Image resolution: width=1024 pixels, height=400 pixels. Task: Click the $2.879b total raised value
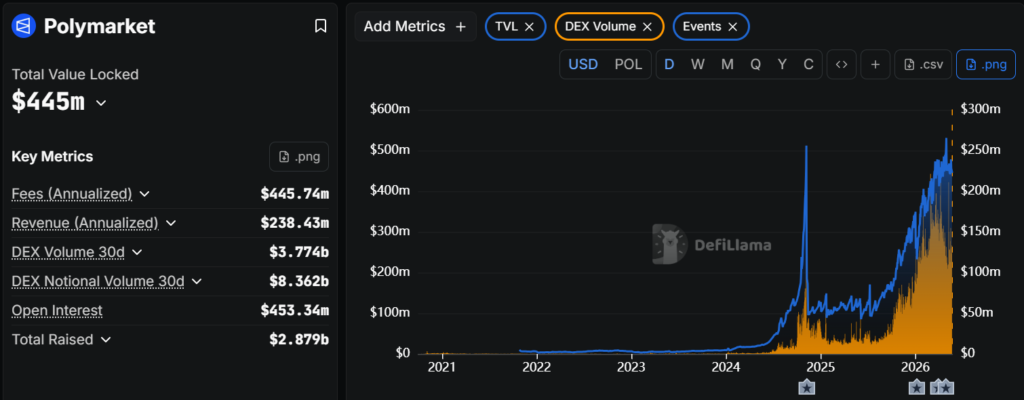point(299,340)
